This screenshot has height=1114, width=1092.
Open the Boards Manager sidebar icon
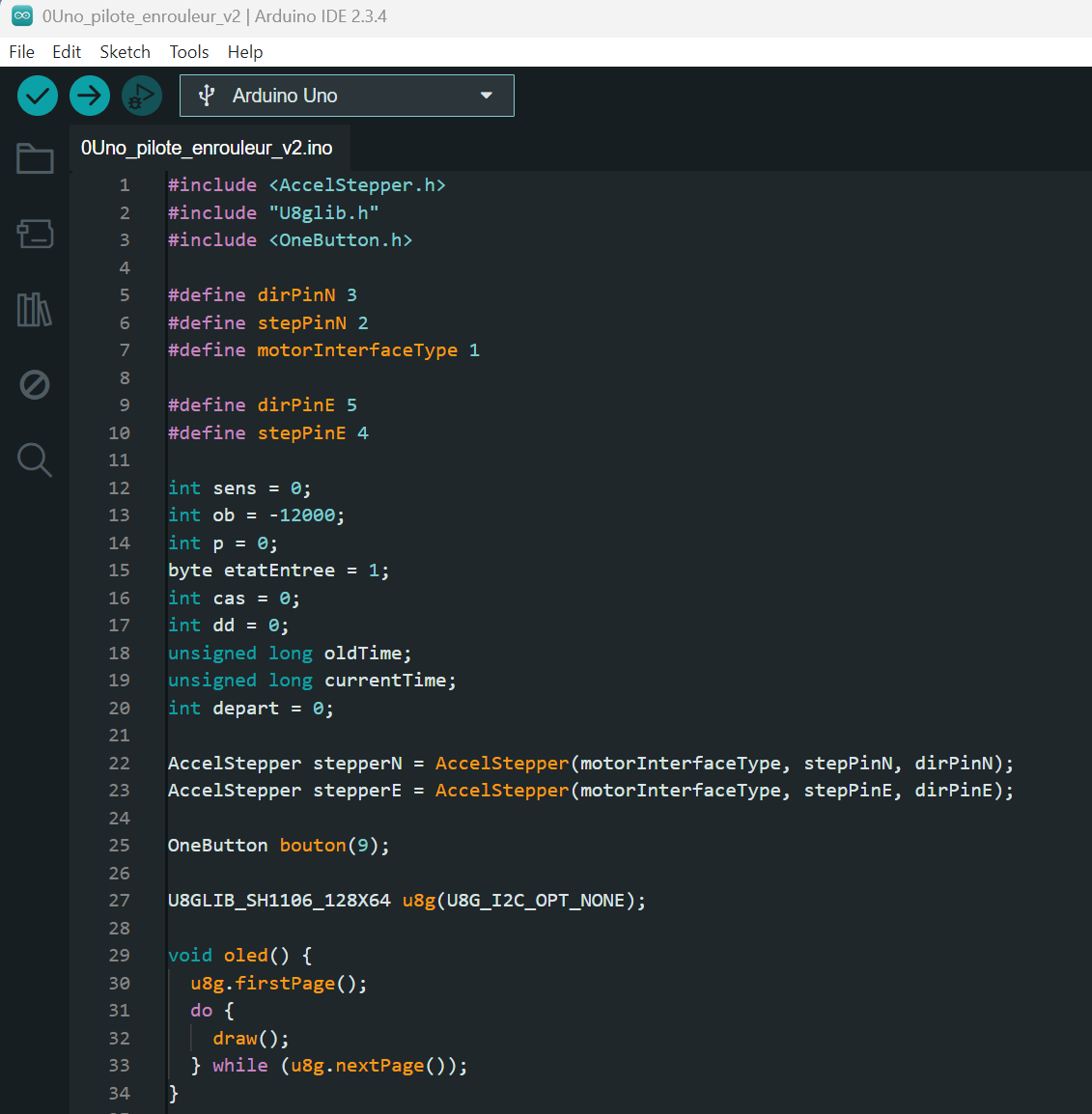[35, 234]
